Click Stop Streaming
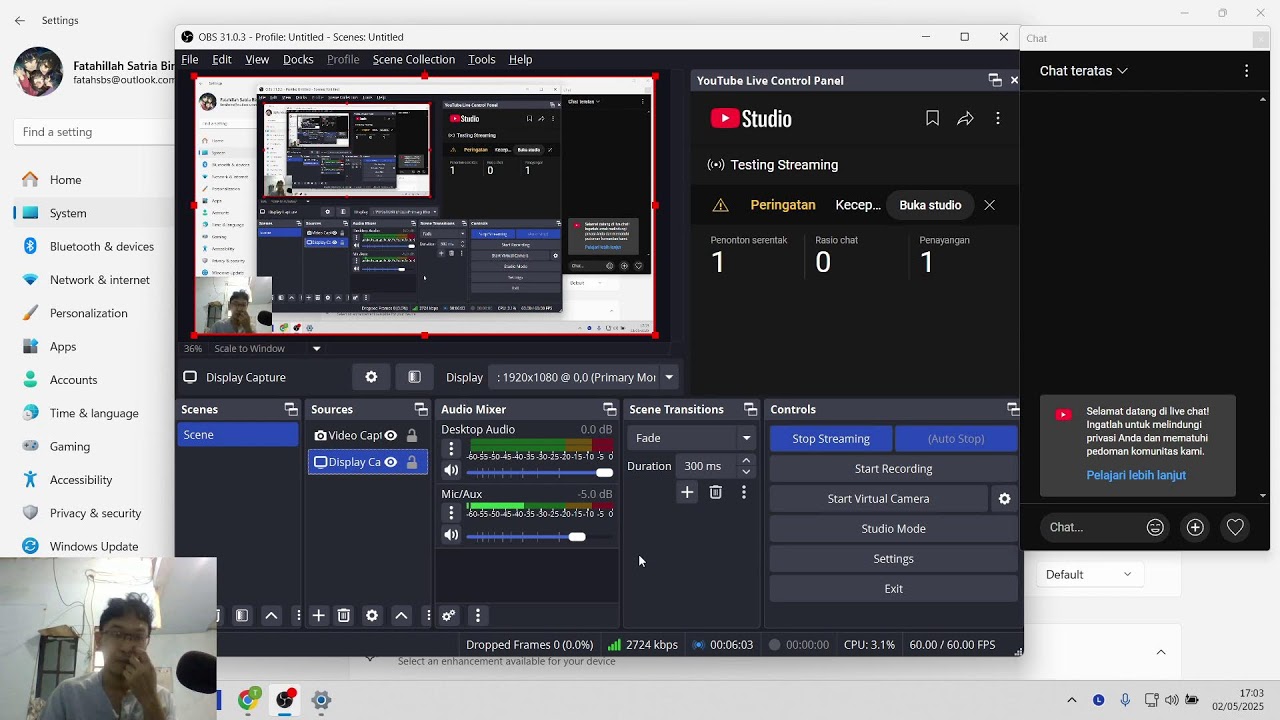Image resolution: width=1280 pixels, height=720 pixels. click(x=830, y=439)
